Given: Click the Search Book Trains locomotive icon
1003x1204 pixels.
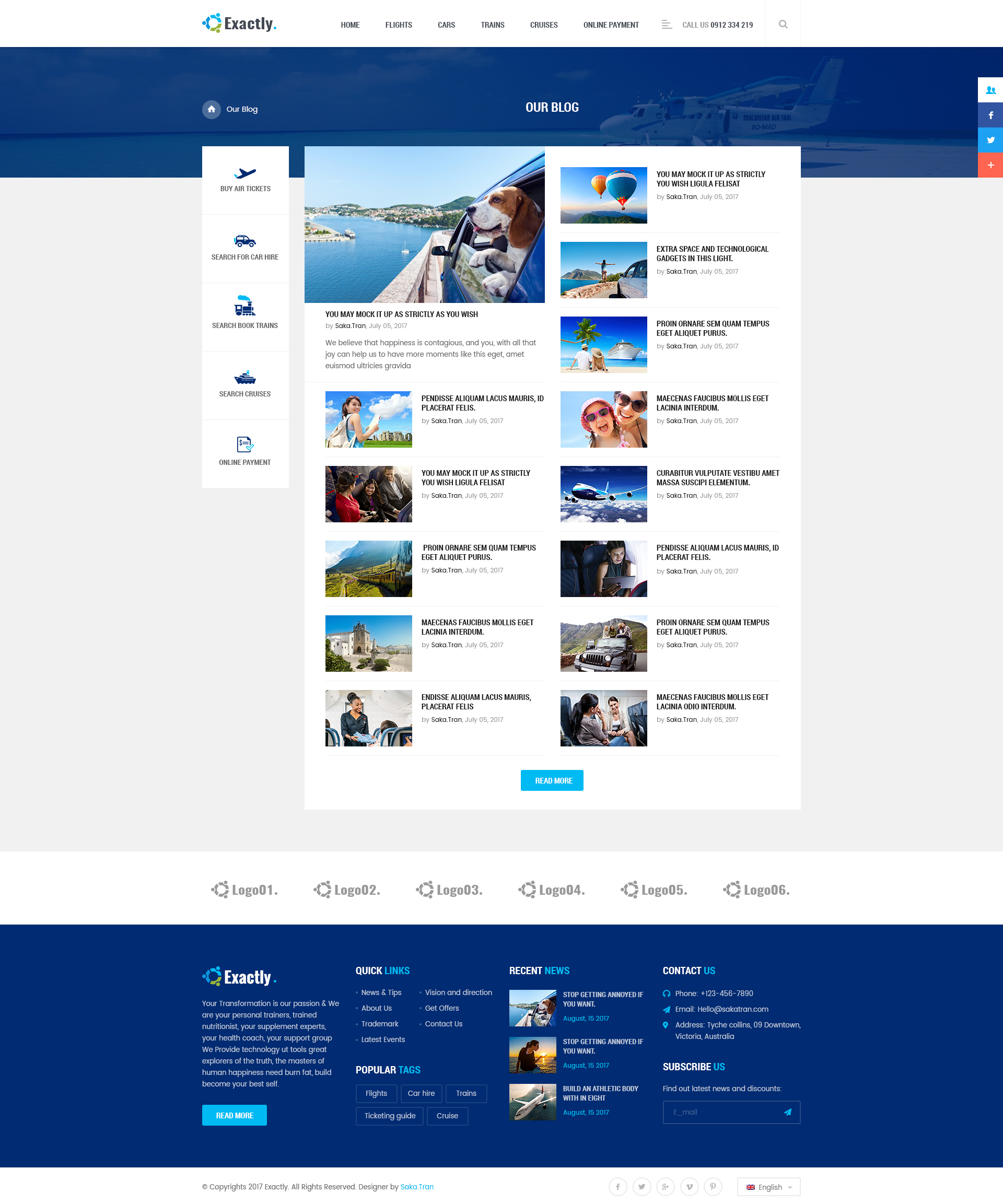Looking at the screenshot, I should [x=245, y=306].
